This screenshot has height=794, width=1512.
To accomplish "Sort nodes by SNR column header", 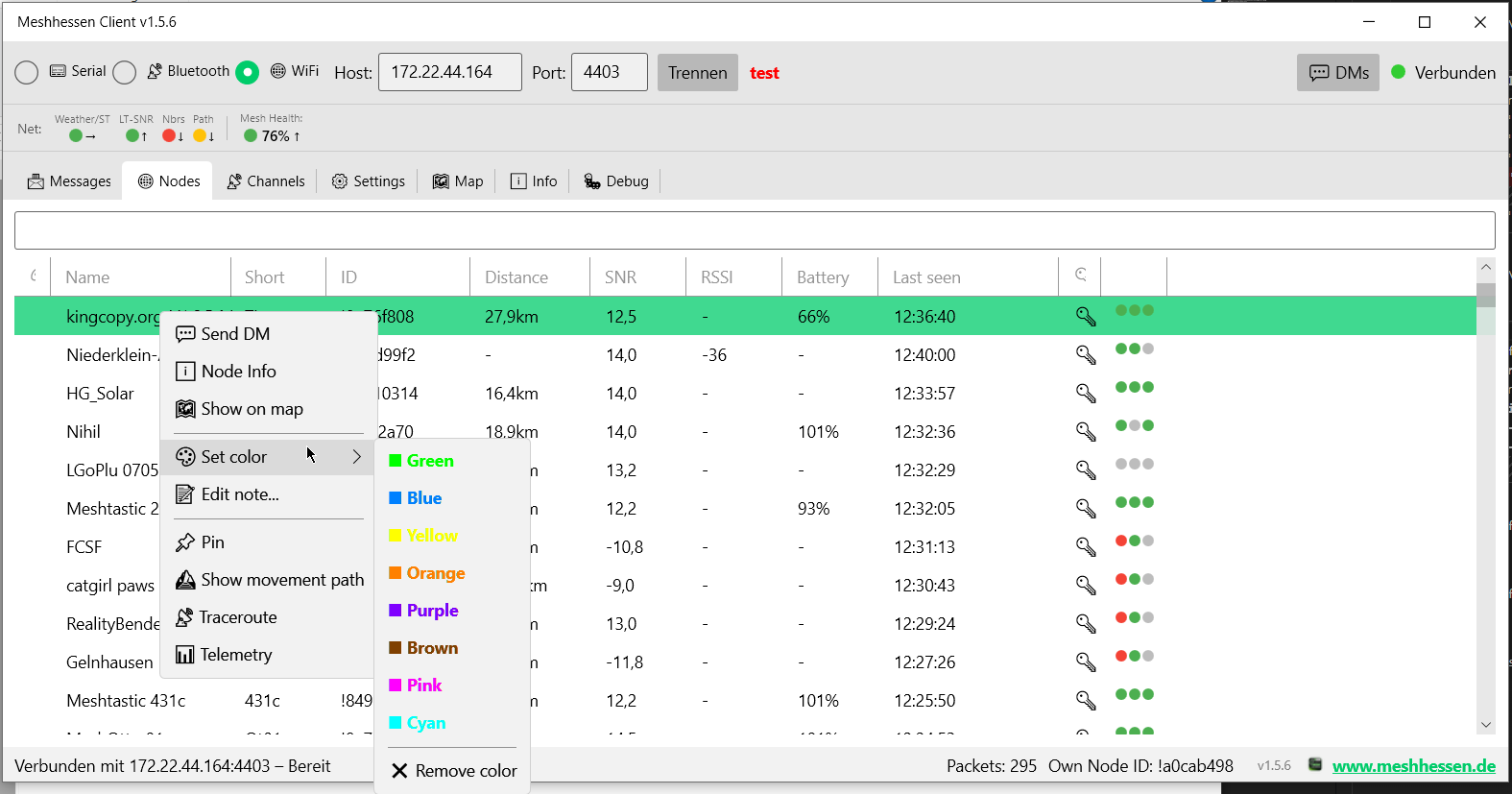I will tap(637, 277).
